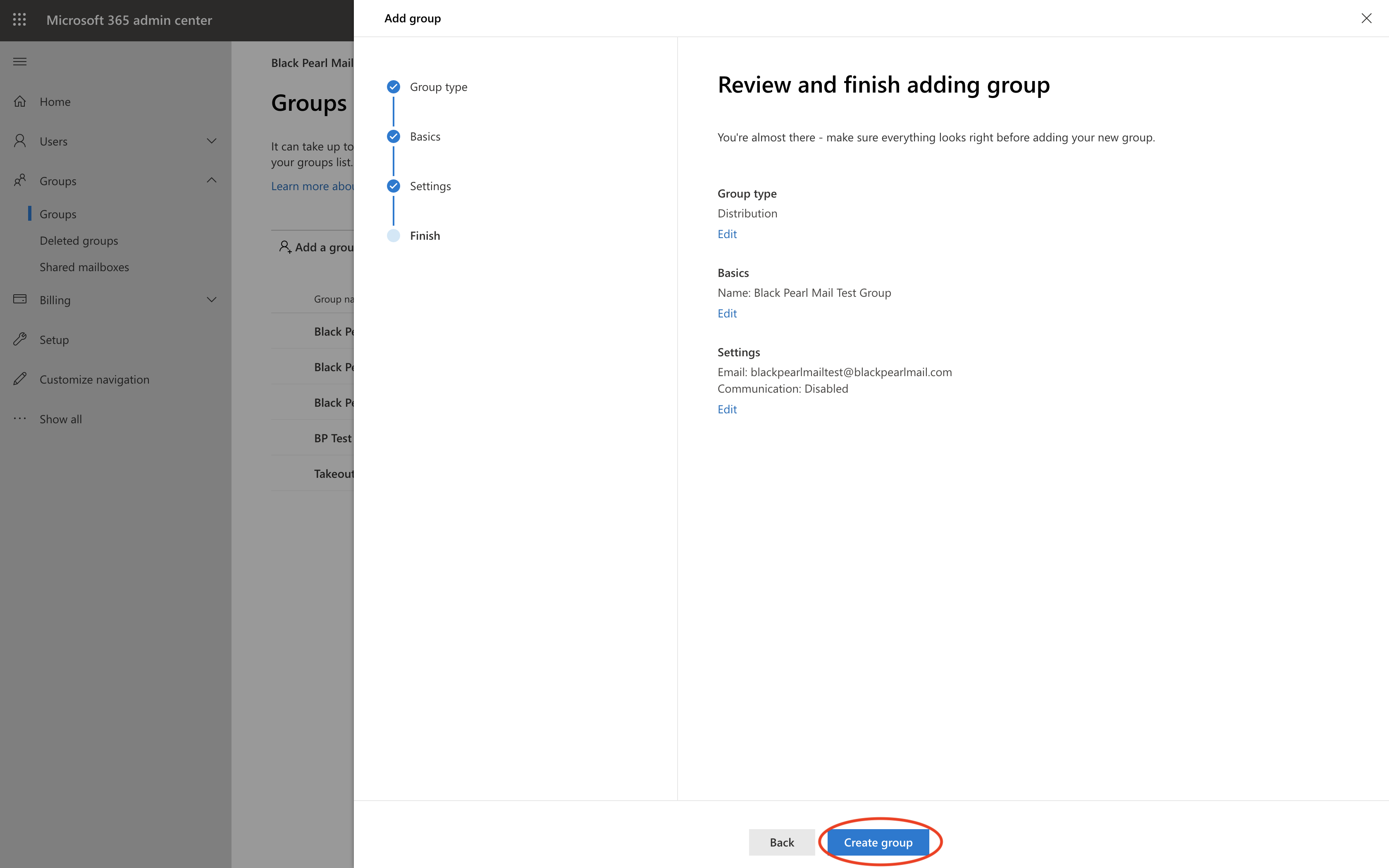The image size is (1389, 868).
Task: Expand the Billing navigation section
Action: [x=211, y=300]
